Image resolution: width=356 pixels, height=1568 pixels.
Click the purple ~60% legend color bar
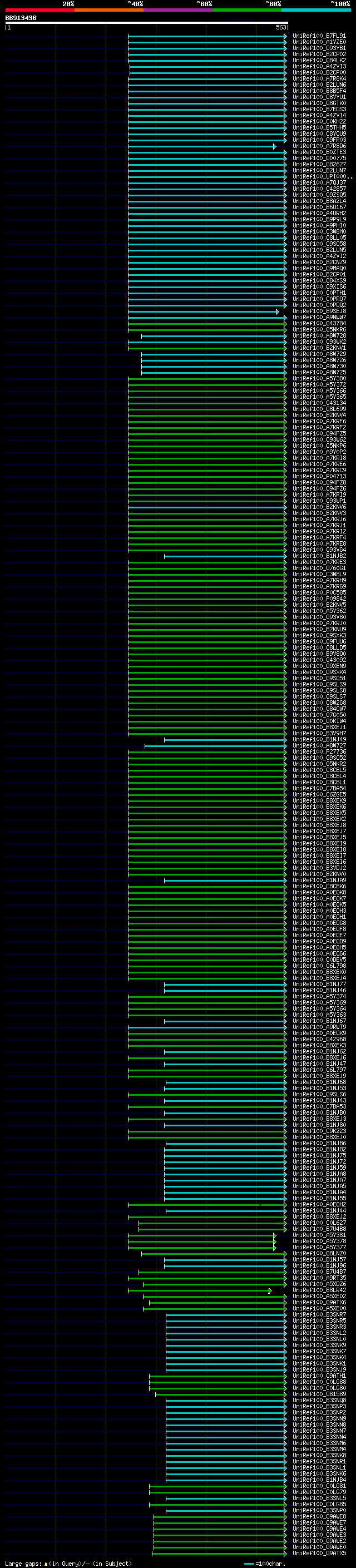[x=177, y=11]
